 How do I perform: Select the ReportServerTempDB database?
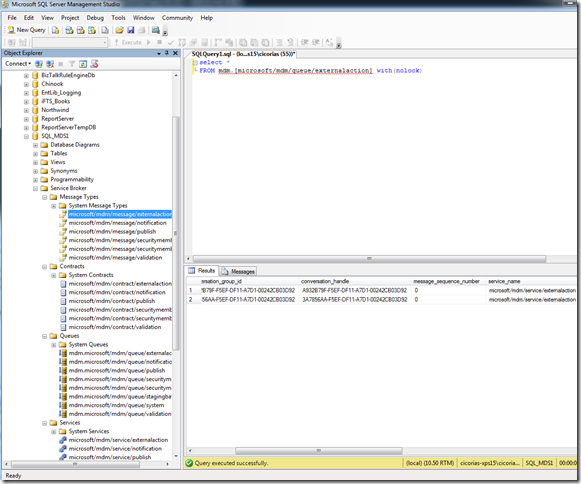point(69,127)
